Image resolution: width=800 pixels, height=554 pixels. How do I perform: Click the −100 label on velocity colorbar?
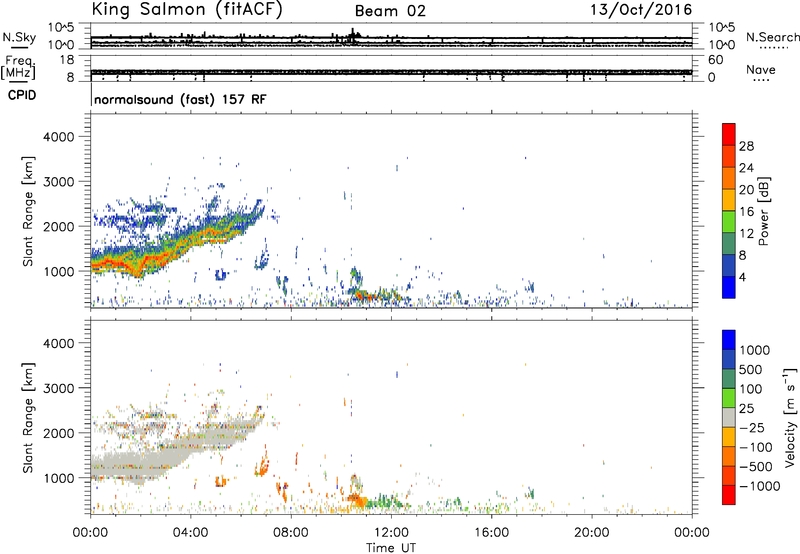coord(756,447)
